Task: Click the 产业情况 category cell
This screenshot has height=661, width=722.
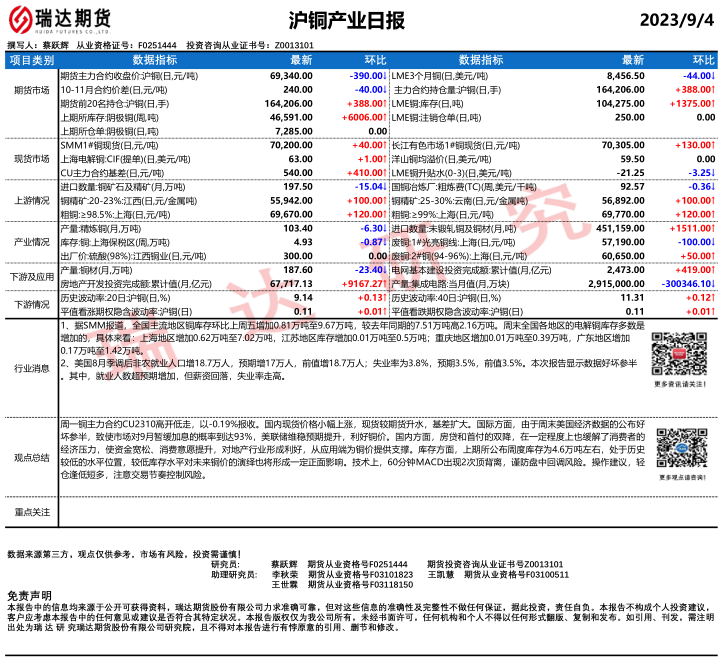Action: (x=31, y=241)
